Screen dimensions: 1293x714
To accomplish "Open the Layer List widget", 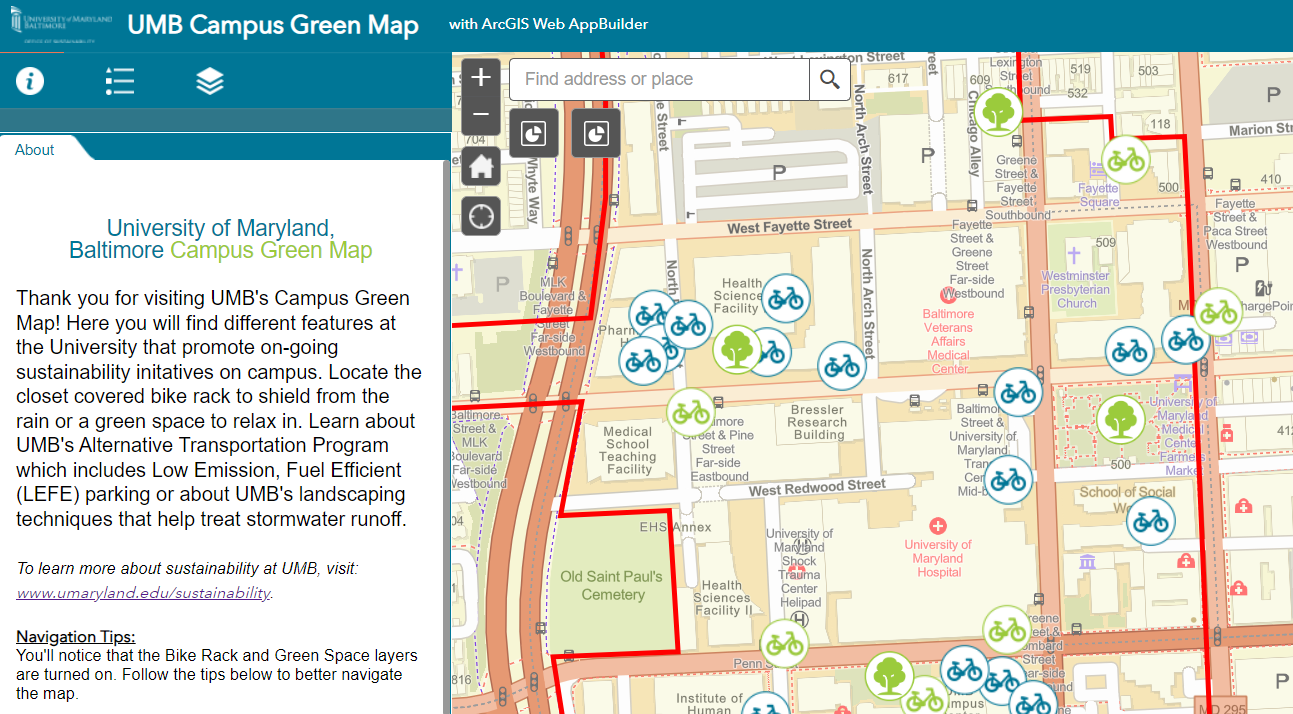I will pos(210,81).
